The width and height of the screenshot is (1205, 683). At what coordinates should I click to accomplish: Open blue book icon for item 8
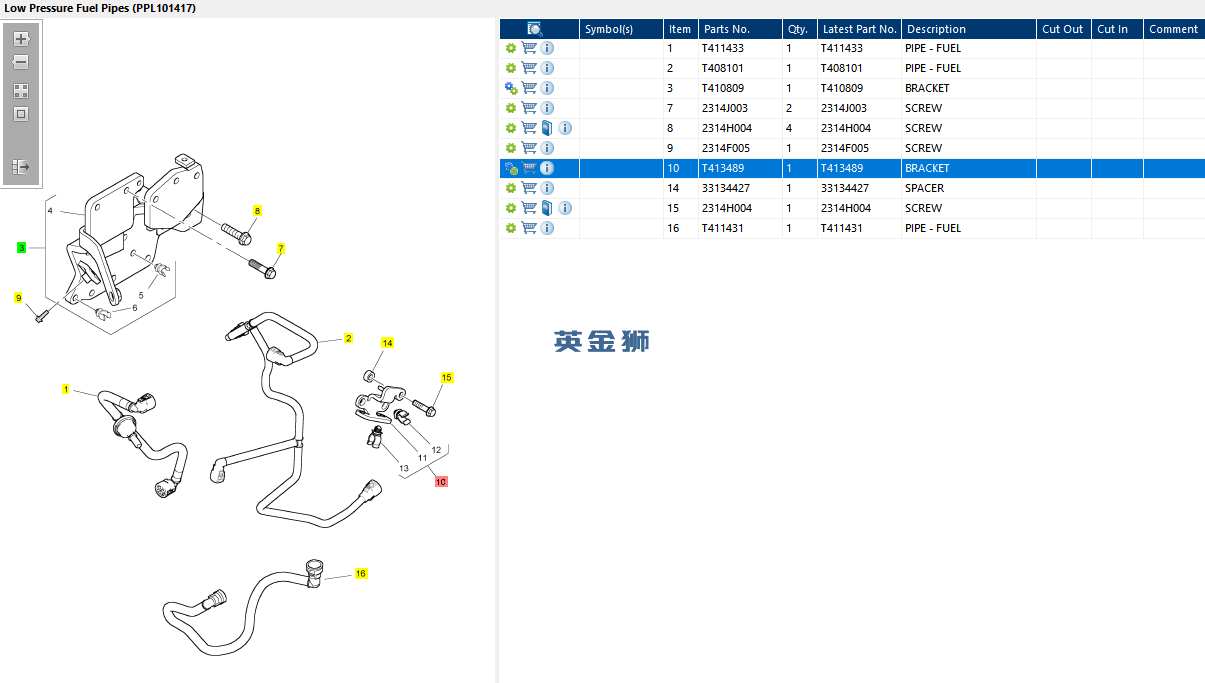[x=547, y=128]
